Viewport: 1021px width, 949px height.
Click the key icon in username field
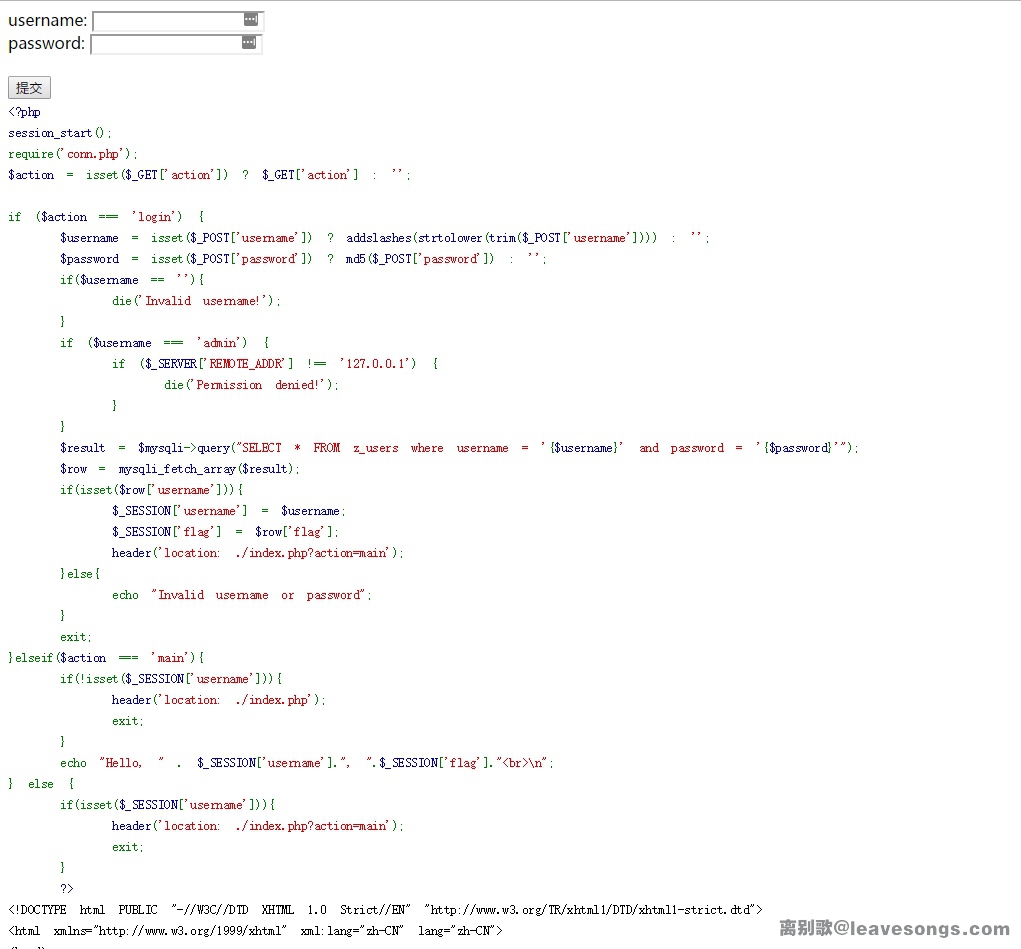pyautogui.click(x=250, y=20)
